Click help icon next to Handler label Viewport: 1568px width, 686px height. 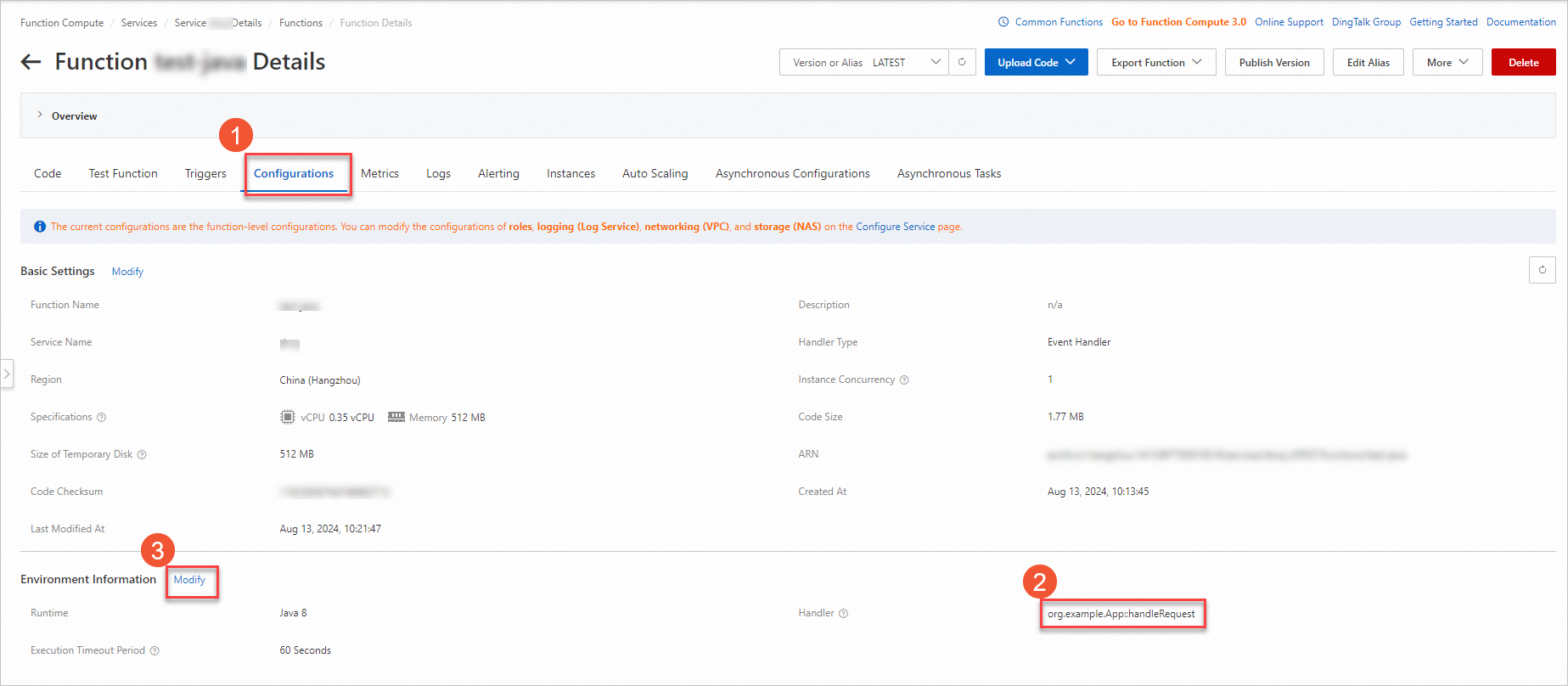tap(843, 613)
